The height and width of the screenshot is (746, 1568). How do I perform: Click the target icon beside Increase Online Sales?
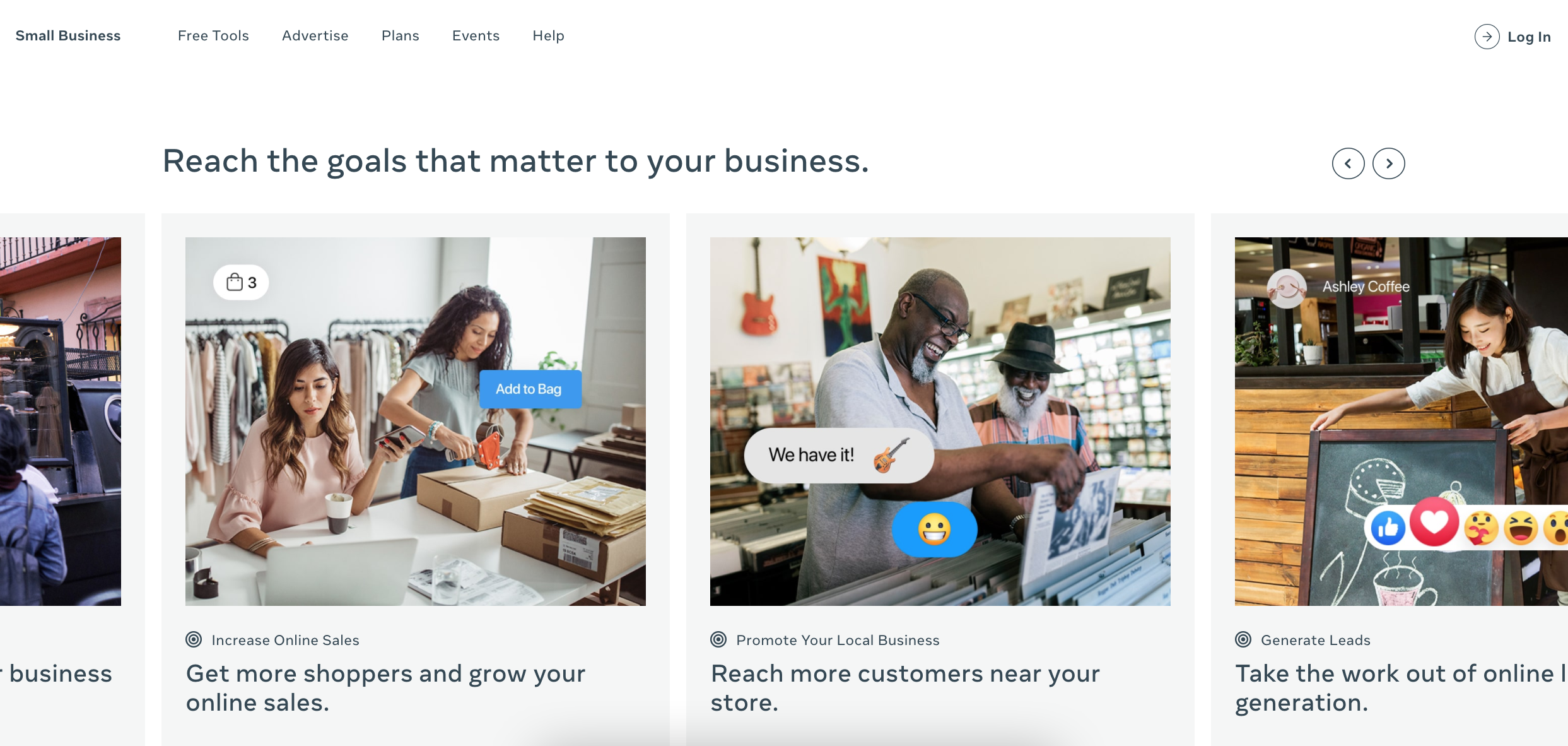194,639
